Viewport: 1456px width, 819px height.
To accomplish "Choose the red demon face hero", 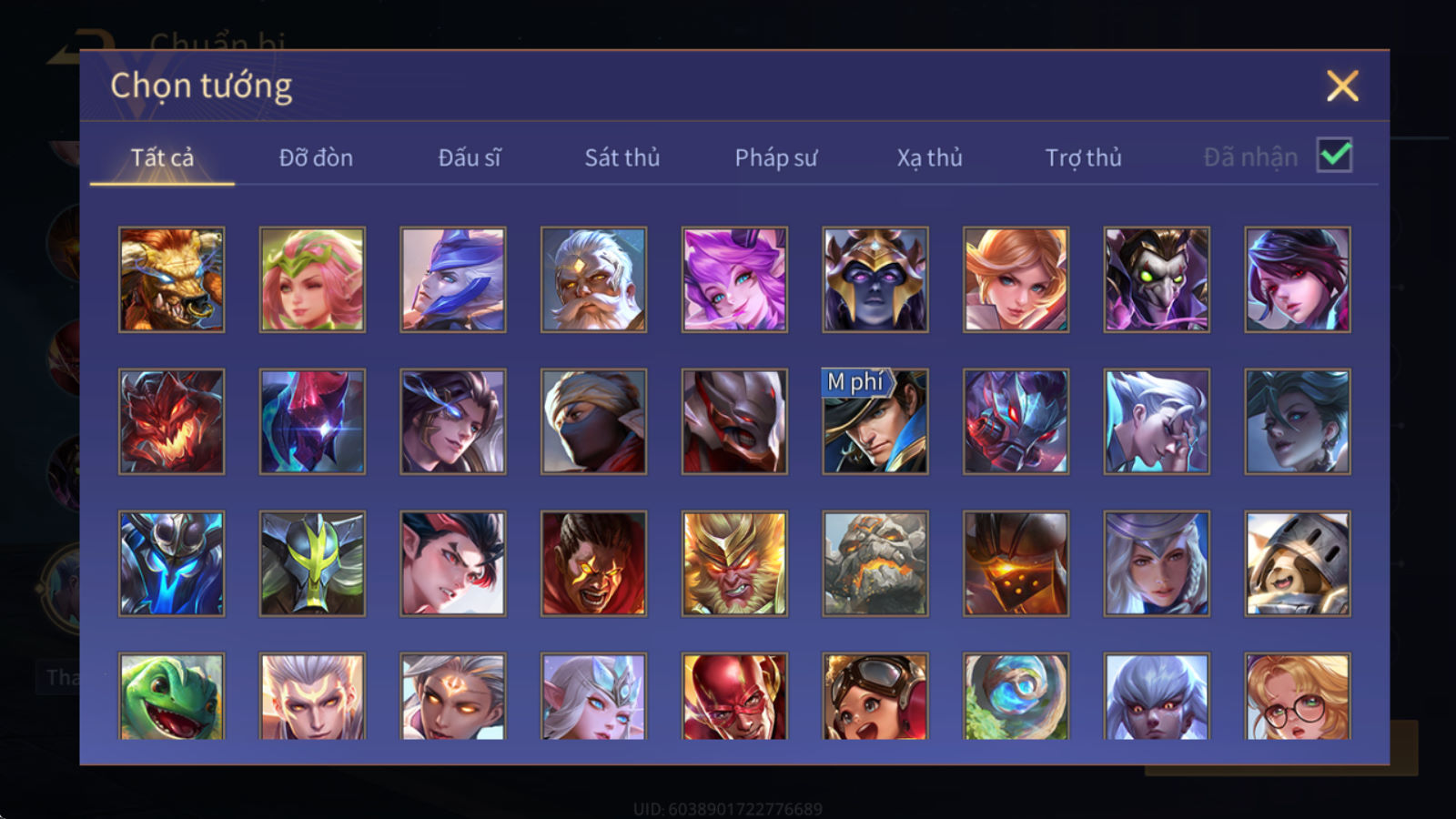I will click(x=171, y=421).
